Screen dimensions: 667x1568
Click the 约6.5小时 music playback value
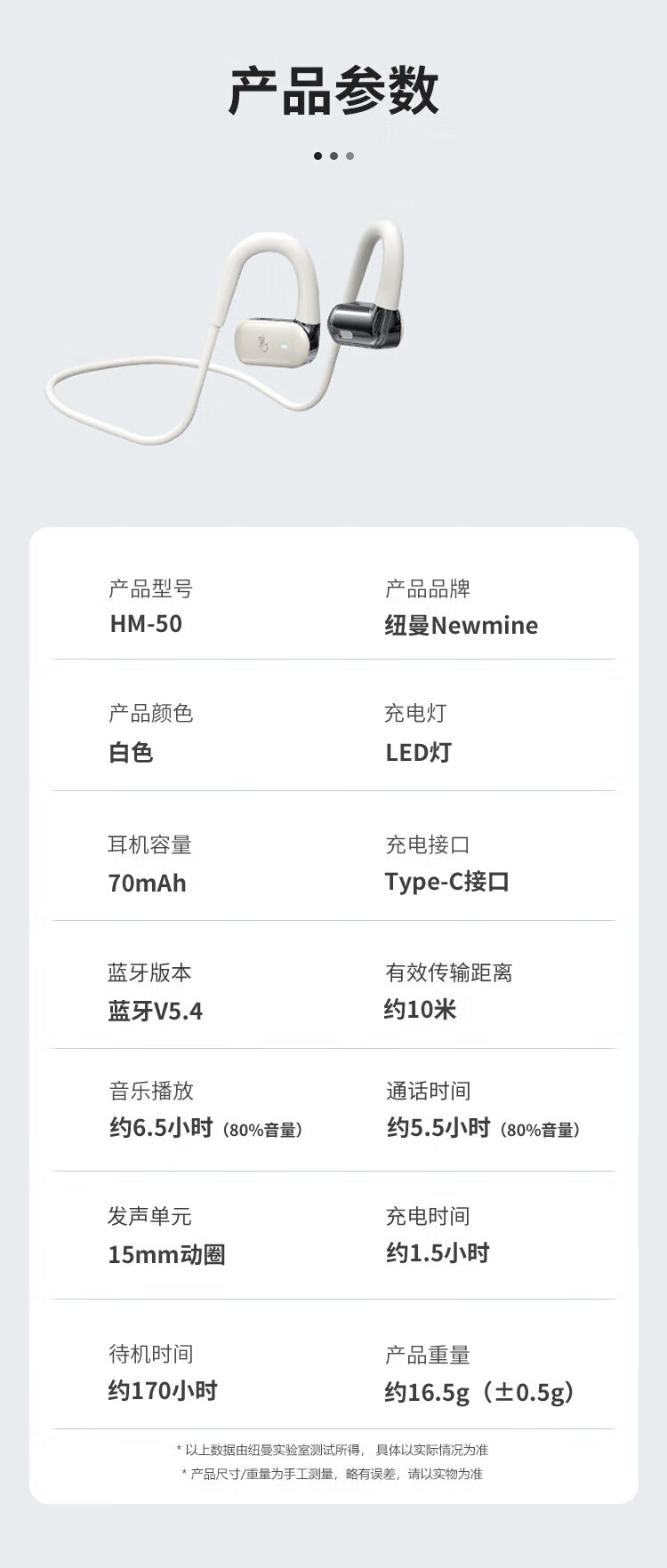point(161,1128)
